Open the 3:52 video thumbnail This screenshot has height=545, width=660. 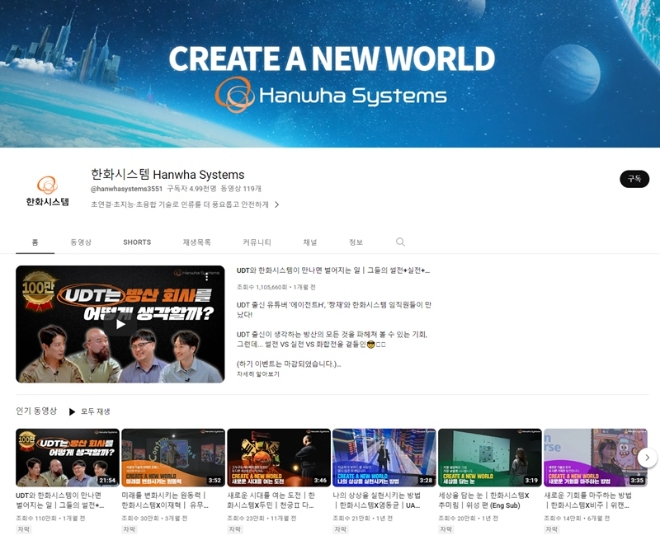(x=173, y=457)
